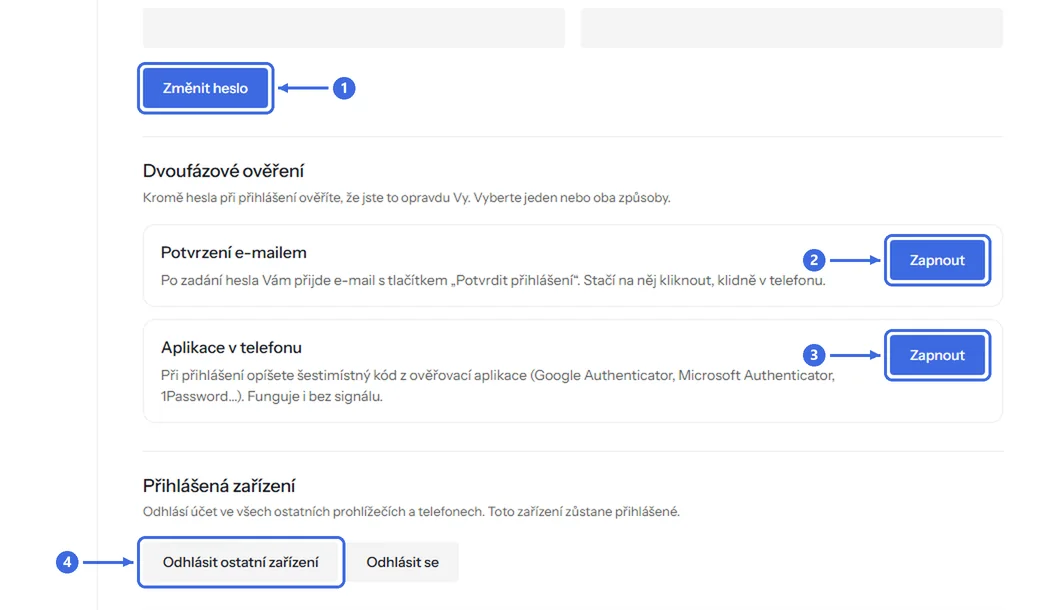The width and height of the screenshot is (1040, 610).
Task: Turn on Aplikace v telefonu via Zapnout
Action: pyautogui.click(x=937, y=355)
